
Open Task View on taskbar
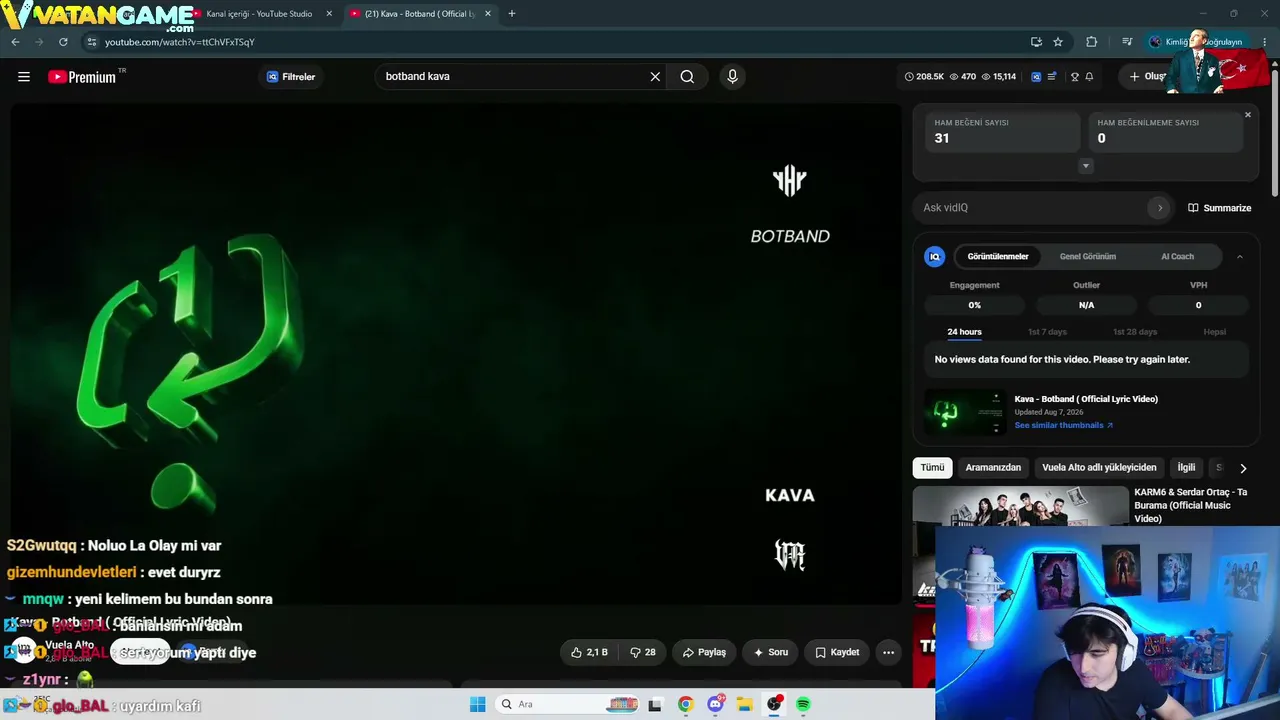point(655,705)
